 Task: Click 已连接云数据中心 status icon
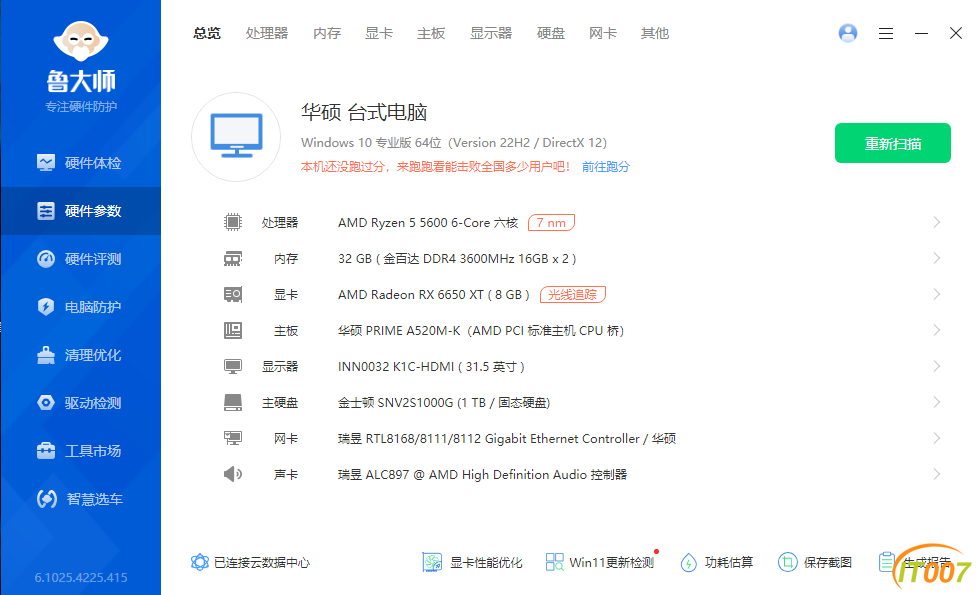[x=199, y=563]
